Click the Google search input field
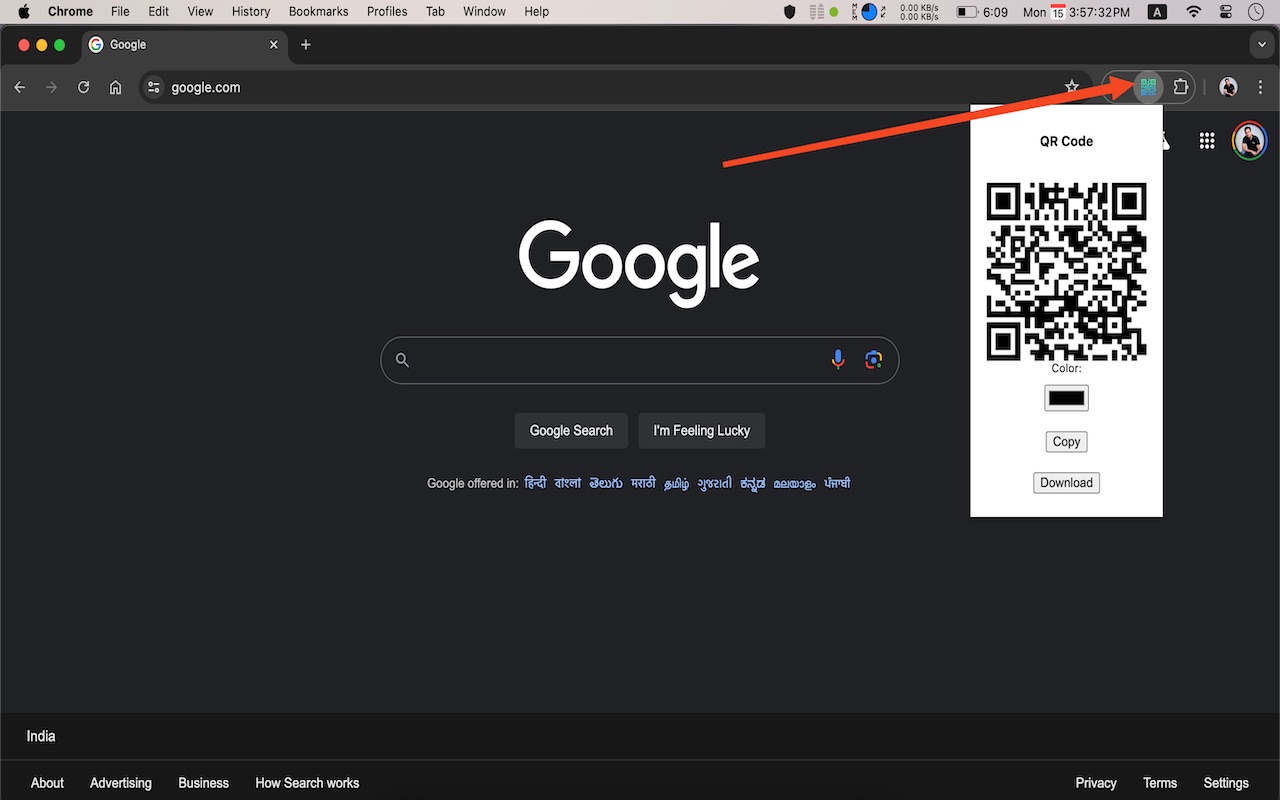 pyautogui.click(x=640, y=360)
